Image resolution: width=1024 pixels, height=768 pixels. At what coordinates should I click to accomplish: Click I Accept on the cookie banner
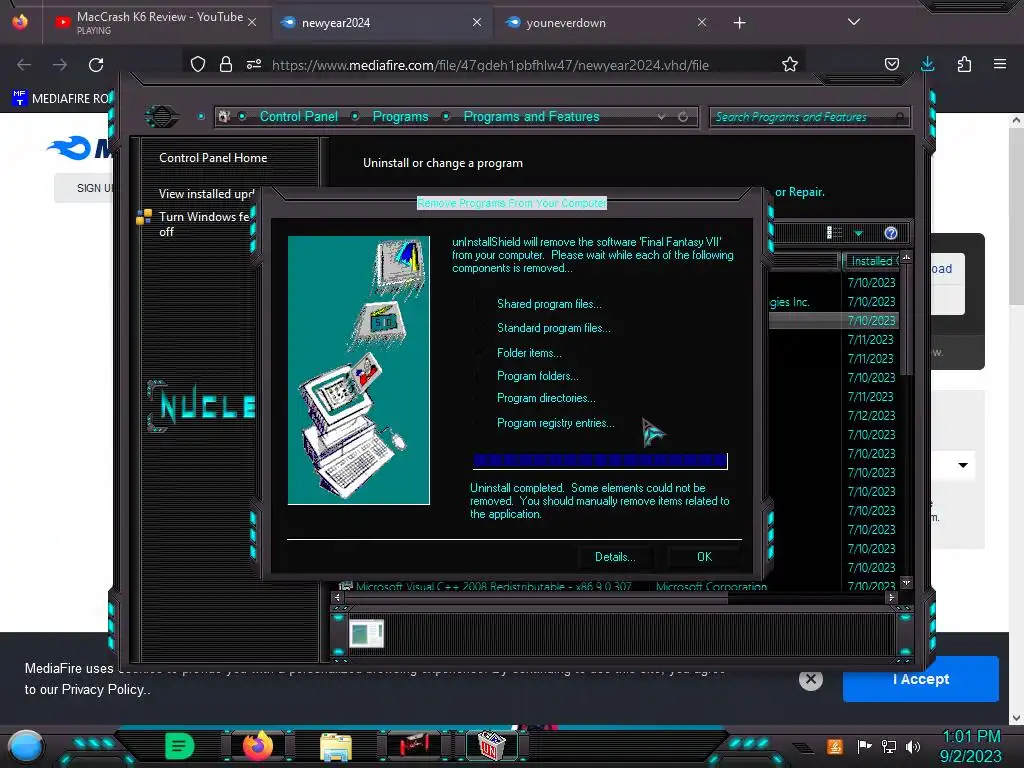pos(921,679)
